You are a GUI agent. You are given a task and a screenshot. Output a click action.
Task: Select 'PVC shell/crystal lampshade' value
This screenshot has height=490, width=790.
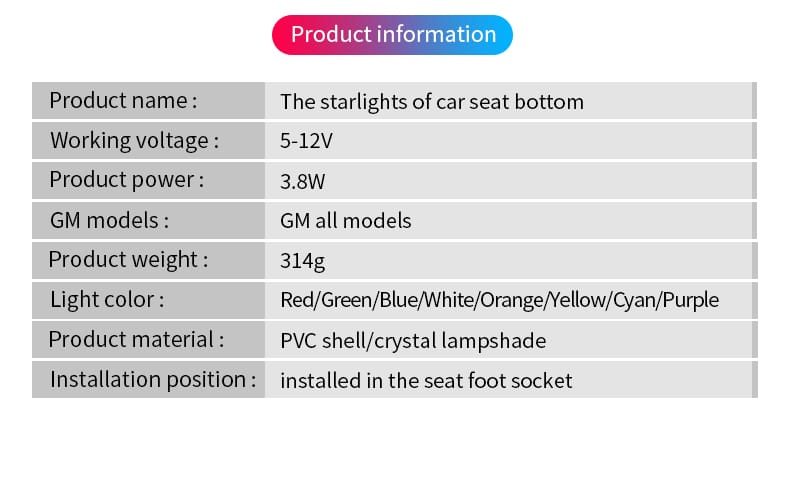(413, 341)
